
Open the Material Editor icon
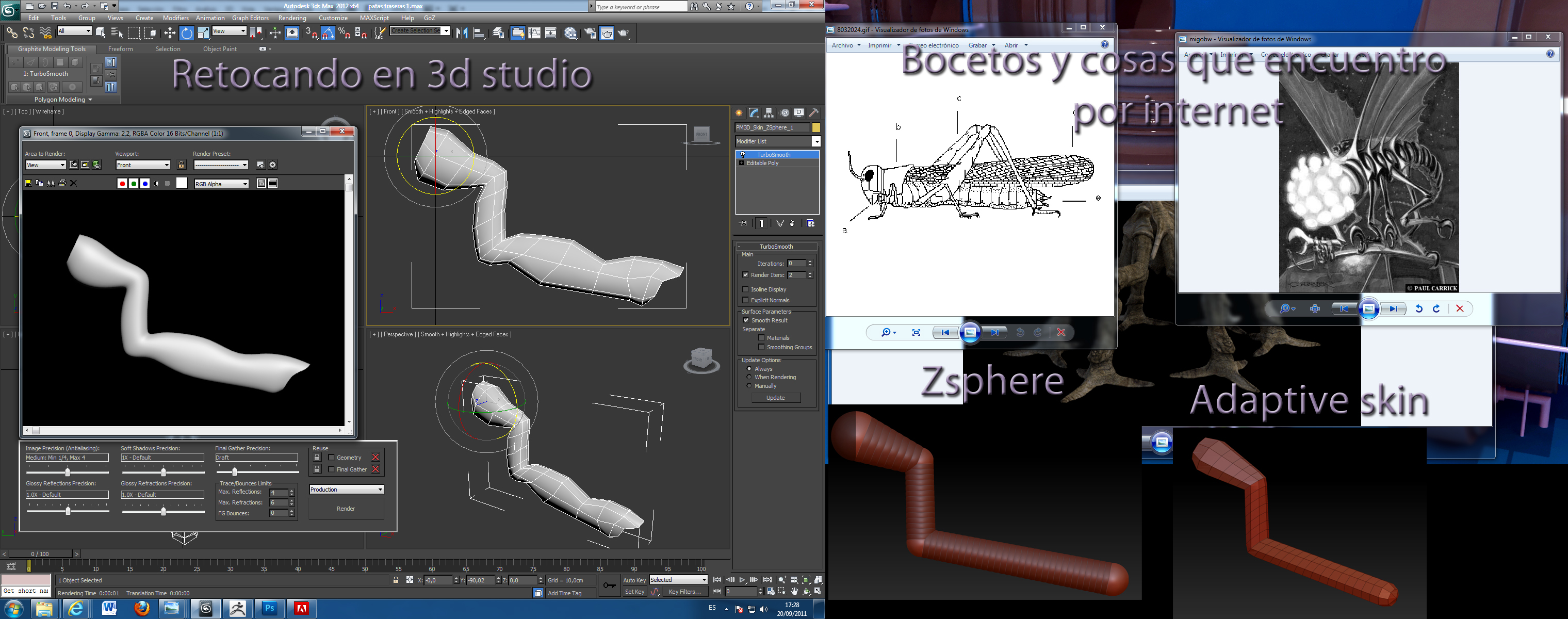(570, 33)
